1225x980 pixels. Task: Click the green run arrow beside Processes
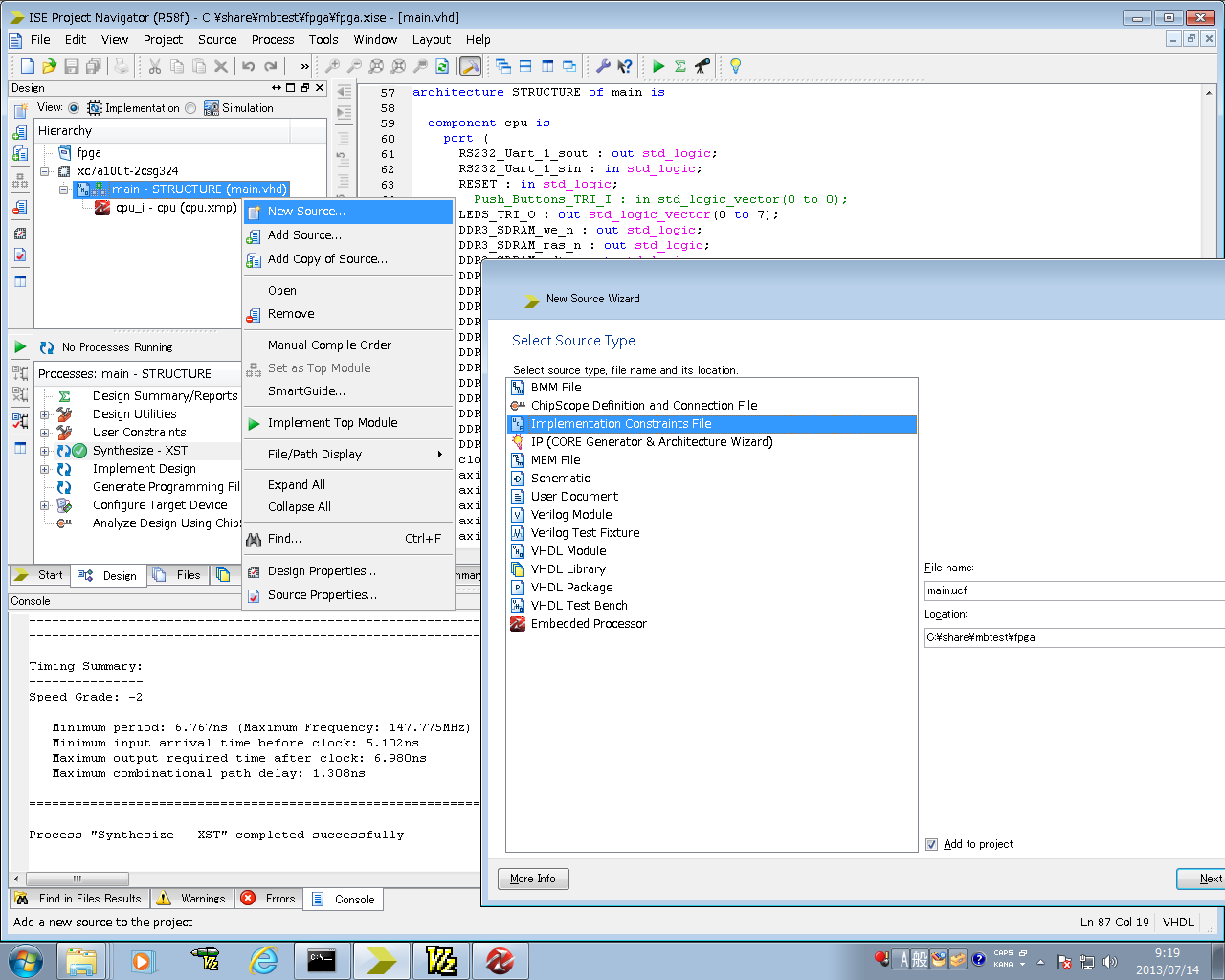20,346
